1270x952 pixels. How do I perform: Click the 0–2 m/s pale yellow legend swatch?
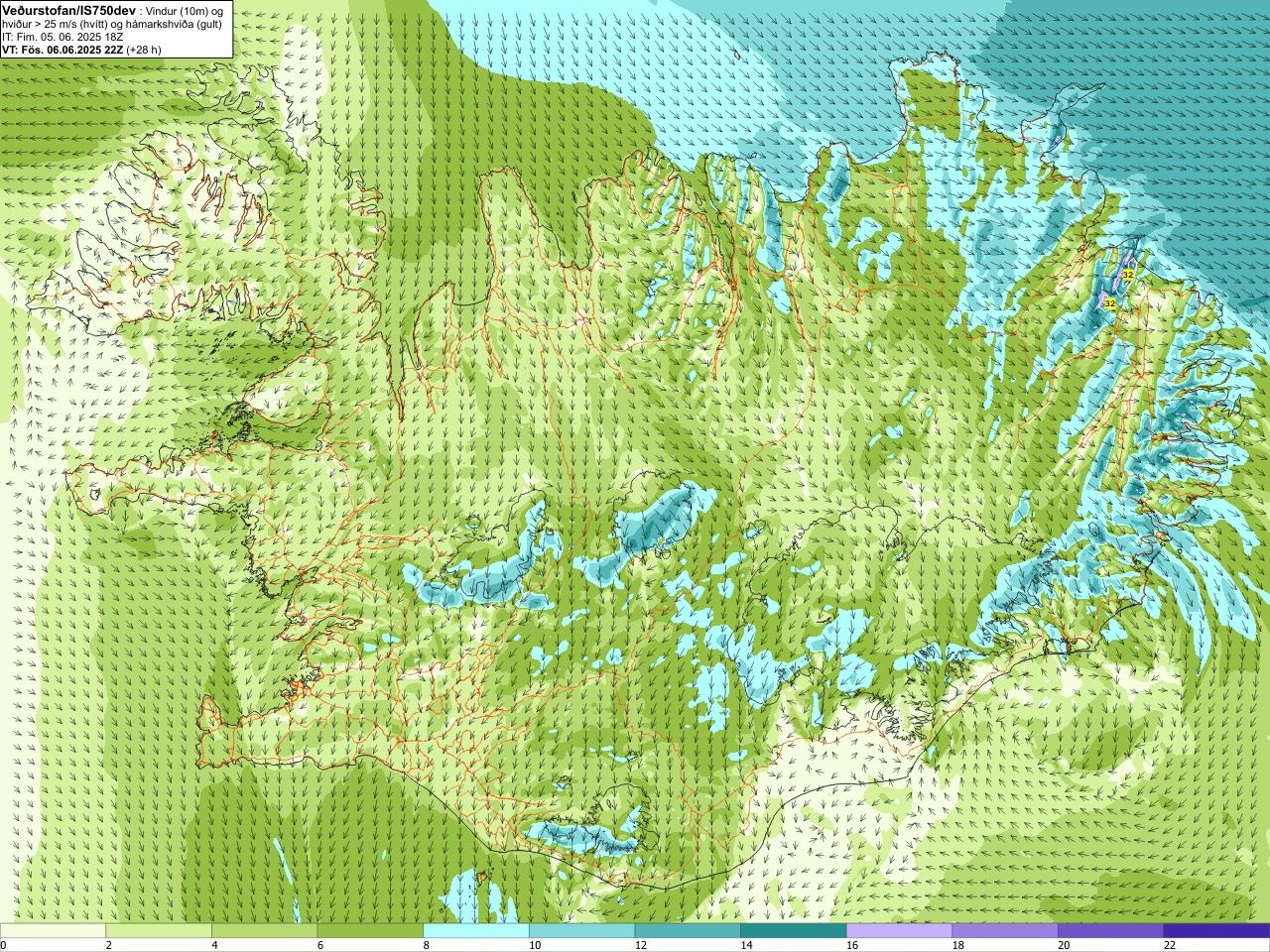[53, 931]
